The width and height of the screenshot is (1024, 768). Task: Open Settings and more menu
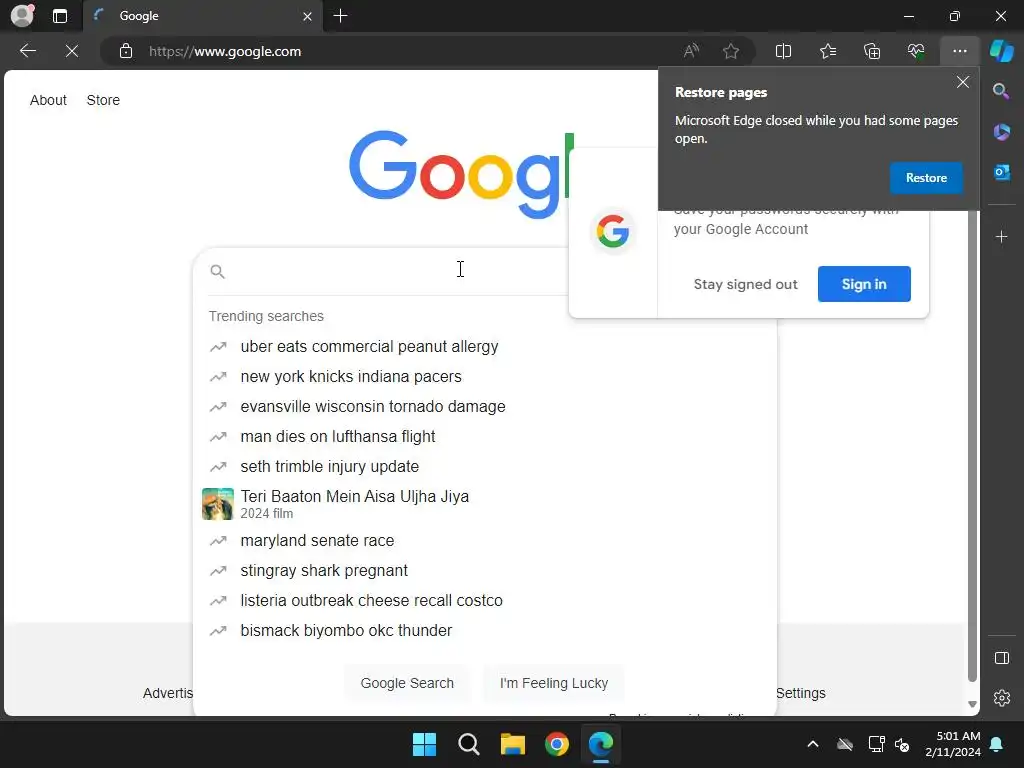click(x=959, y=51)
